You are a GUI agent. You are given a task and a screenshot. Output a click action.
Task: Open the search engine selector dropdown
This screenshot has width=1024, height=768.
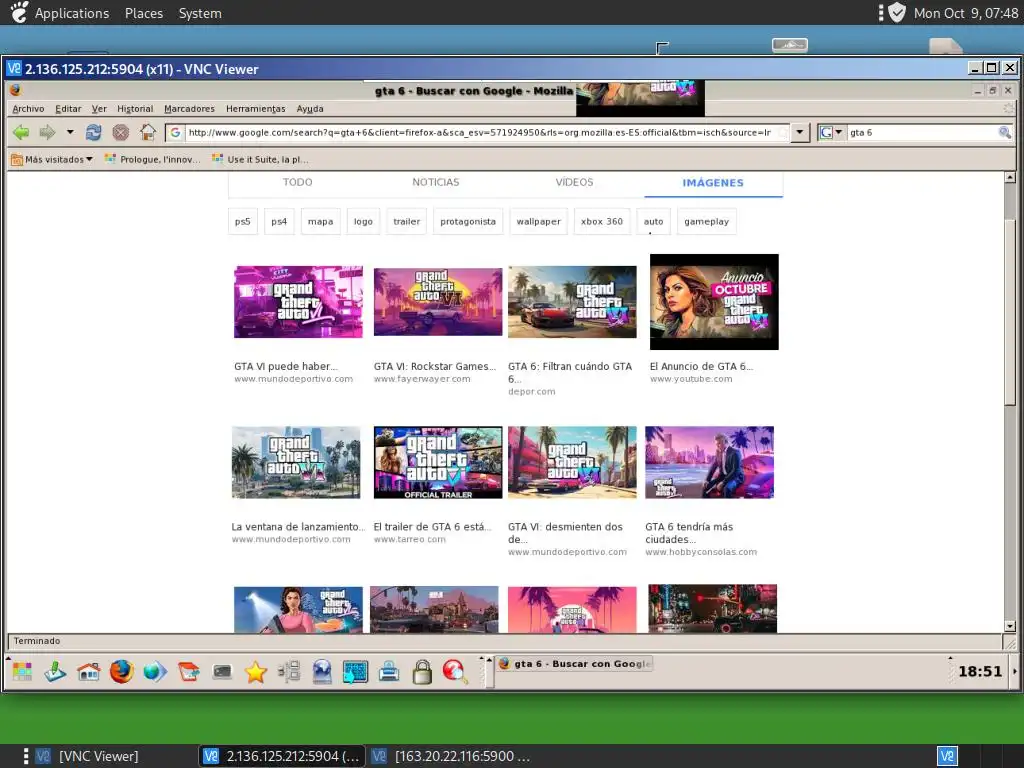tap(831, 133)
